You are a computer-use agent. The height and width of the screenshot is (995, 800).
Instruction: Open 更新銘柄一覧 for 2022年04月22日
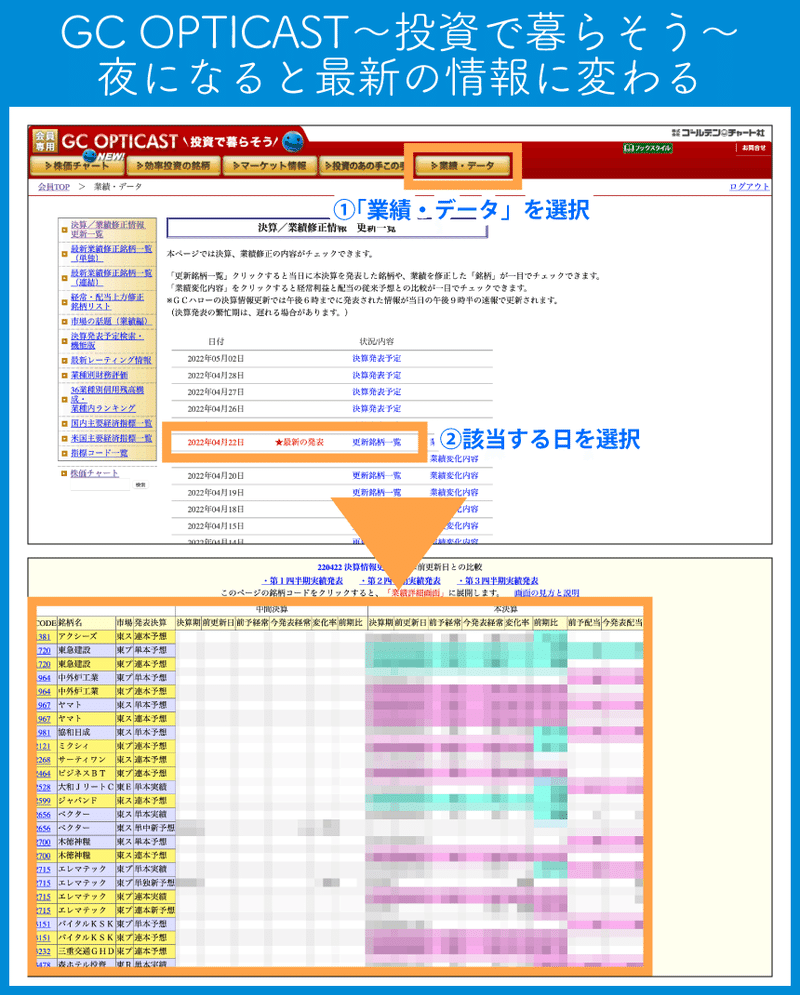point(377,442)
